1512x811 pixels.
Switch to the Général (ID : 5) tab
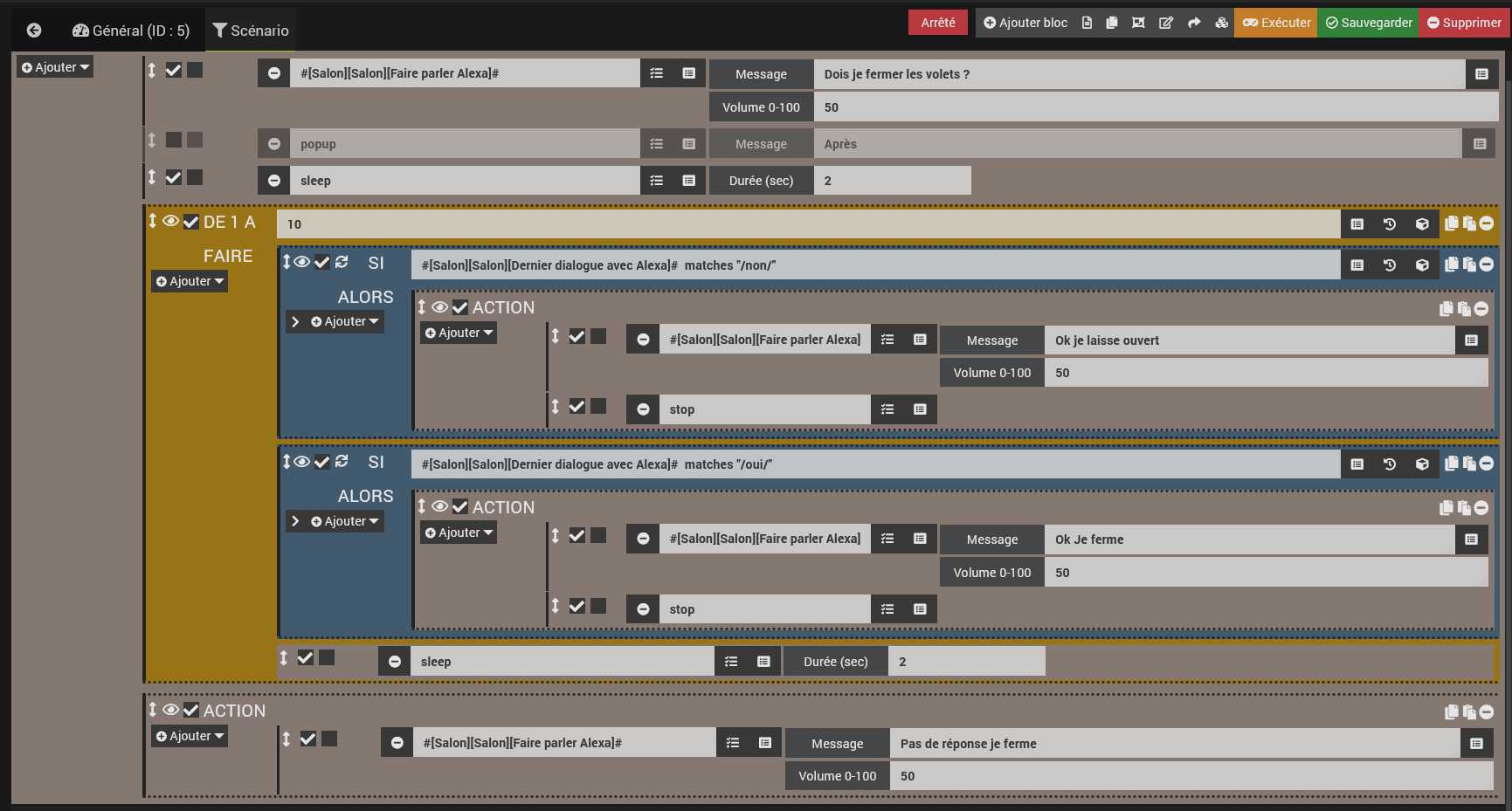tap(131, 31)
